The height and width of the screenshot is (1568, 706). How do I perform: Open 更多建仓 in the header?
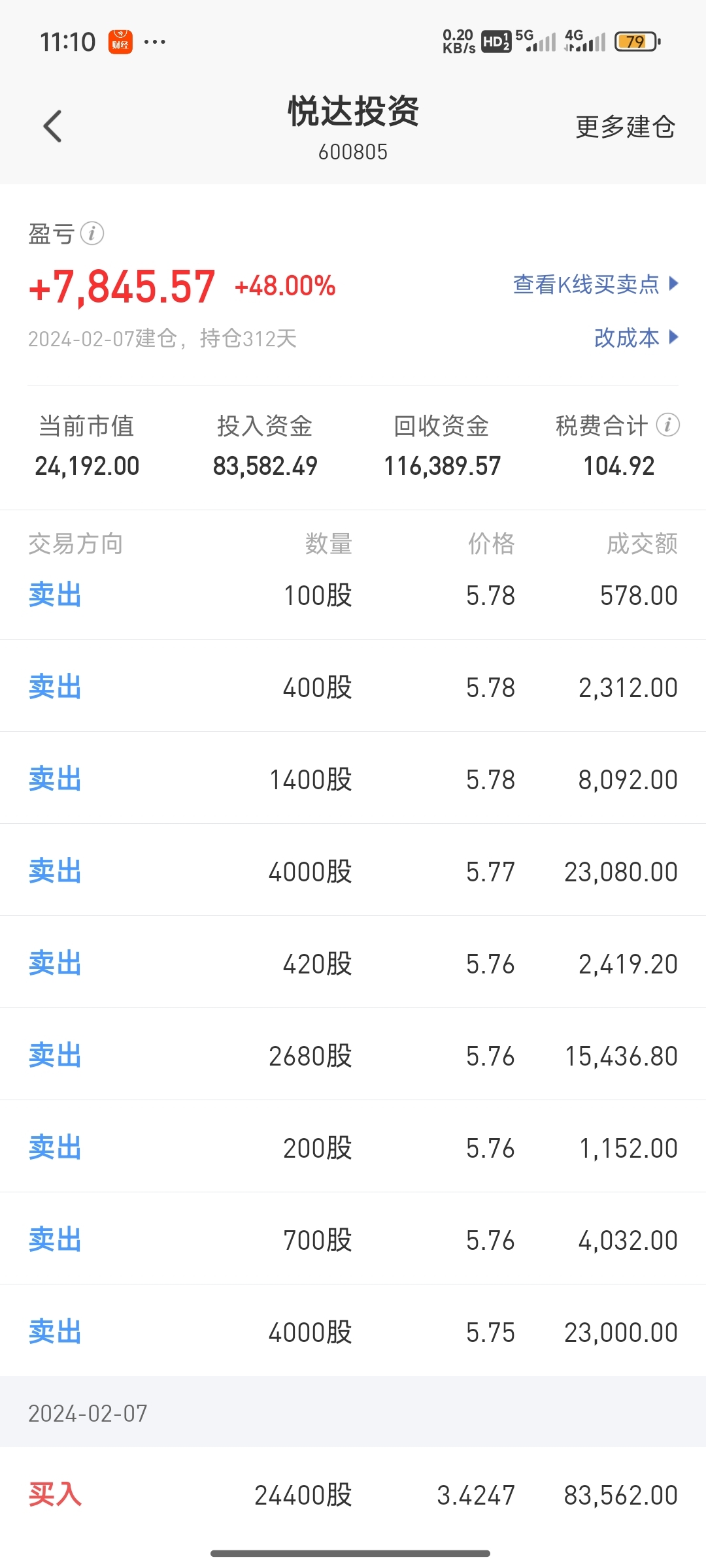pos(625,127)
